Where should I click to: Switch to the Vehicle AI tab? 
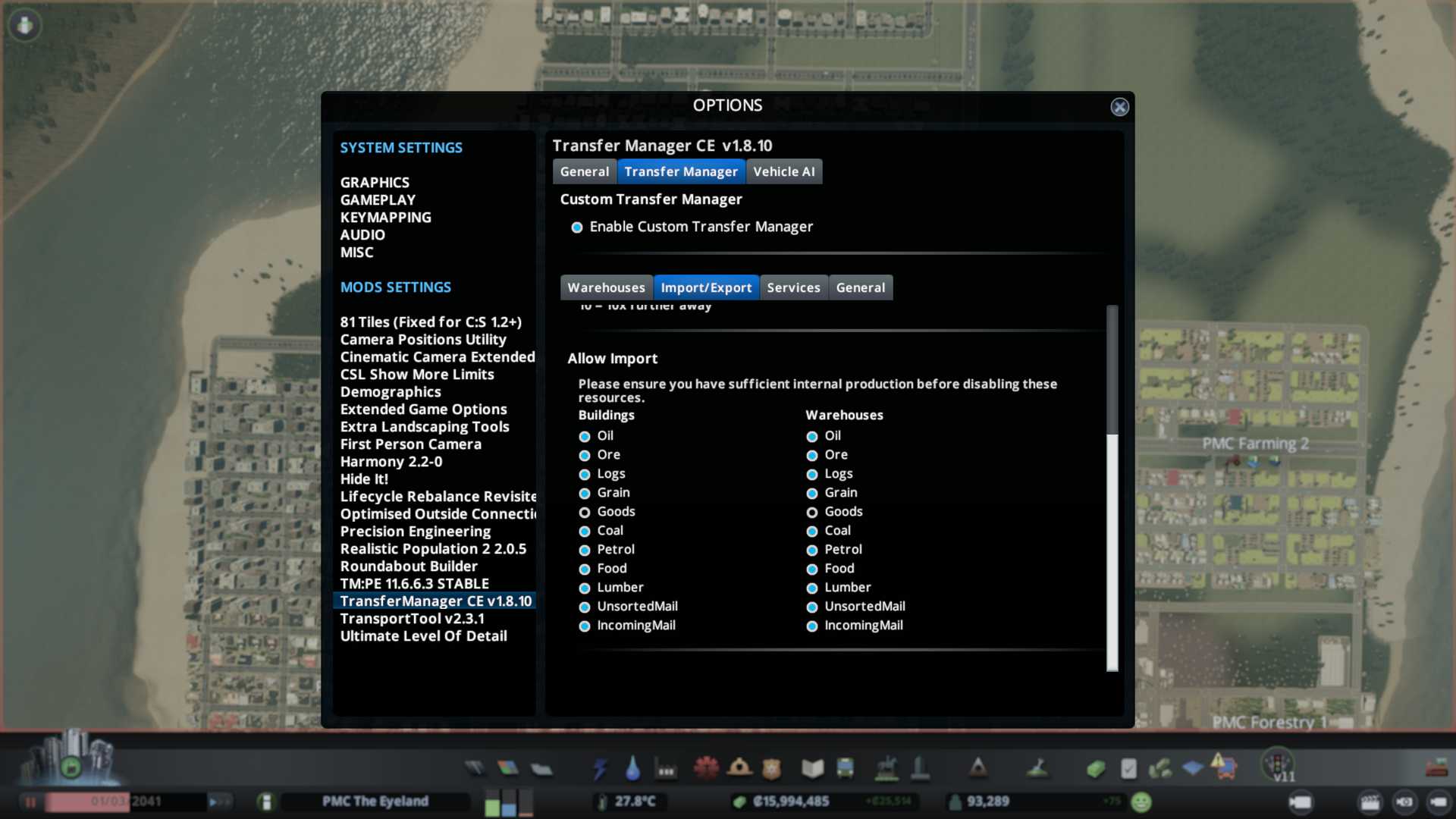coord(783,172)
